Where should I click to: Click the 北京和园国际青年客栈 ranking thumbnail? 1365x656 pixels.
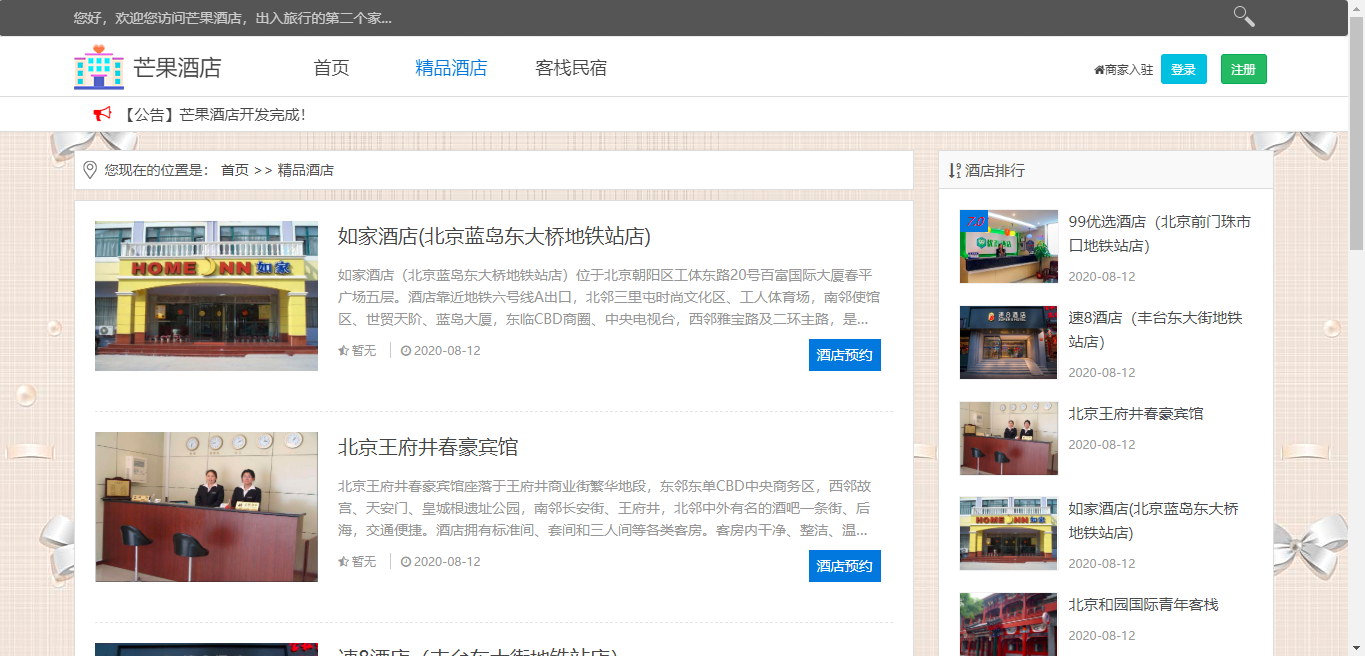(1008, 624)
